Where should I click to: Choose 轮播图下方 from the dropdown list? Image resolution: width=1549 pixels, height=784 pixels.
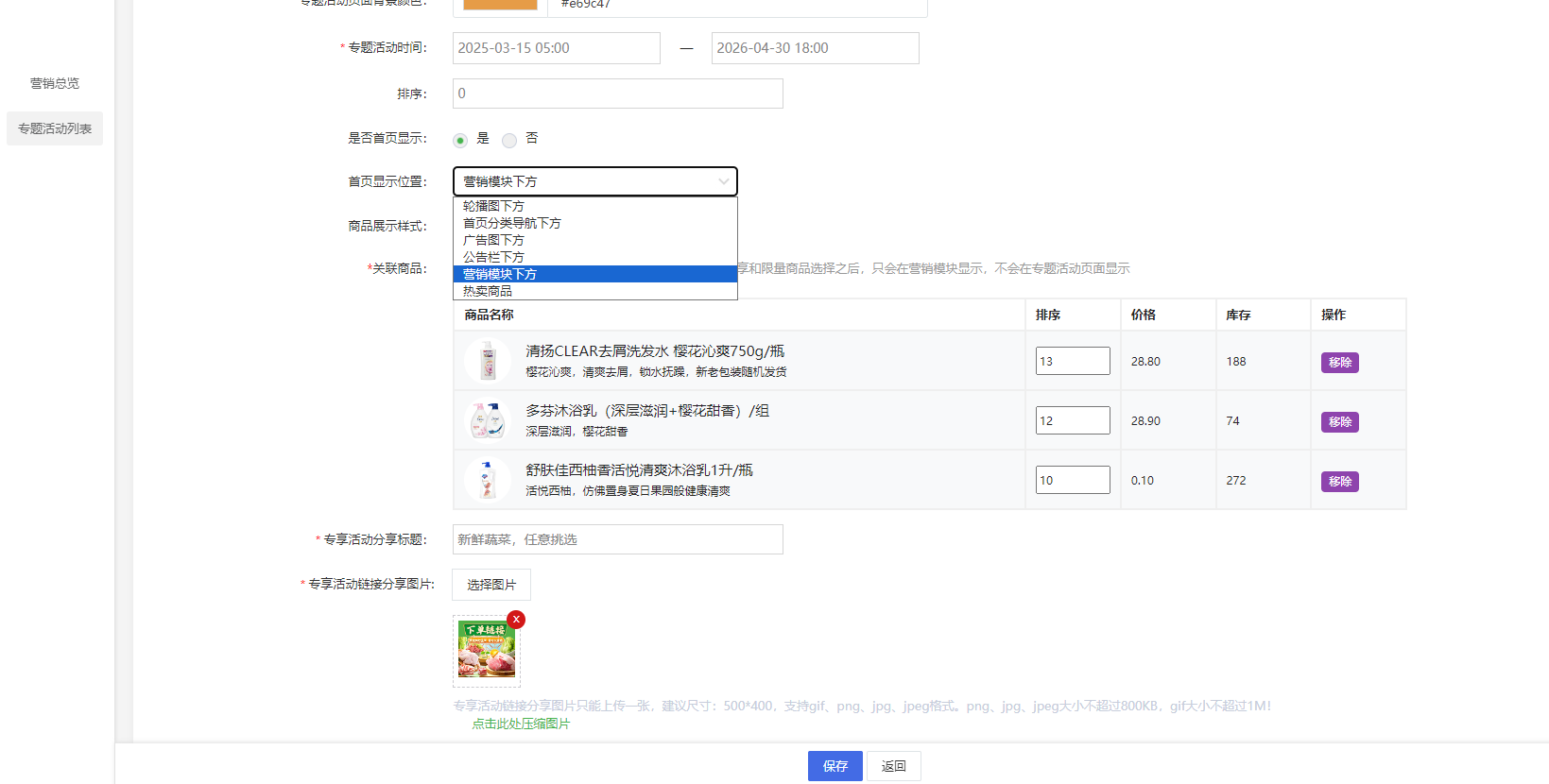coord(493,206)
